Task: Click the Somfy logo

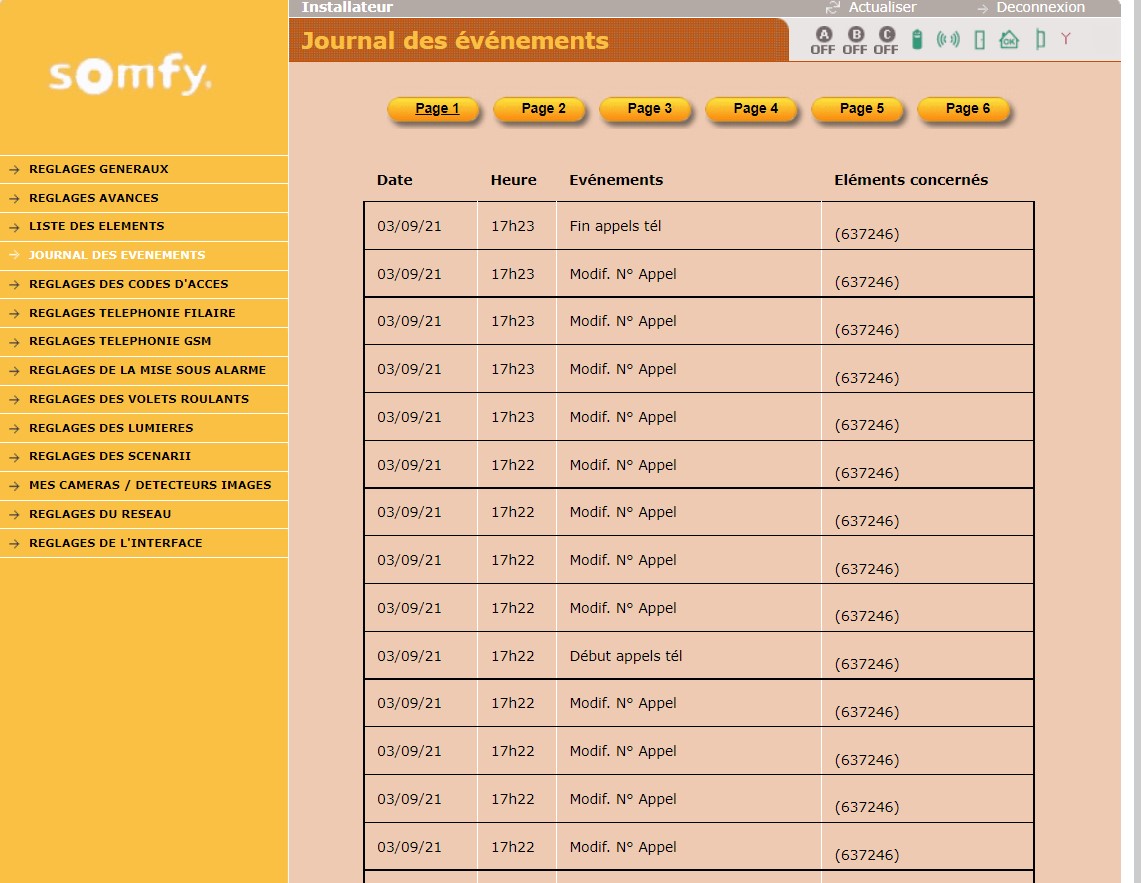Action: pyautogui.click(x=130, y=77)
